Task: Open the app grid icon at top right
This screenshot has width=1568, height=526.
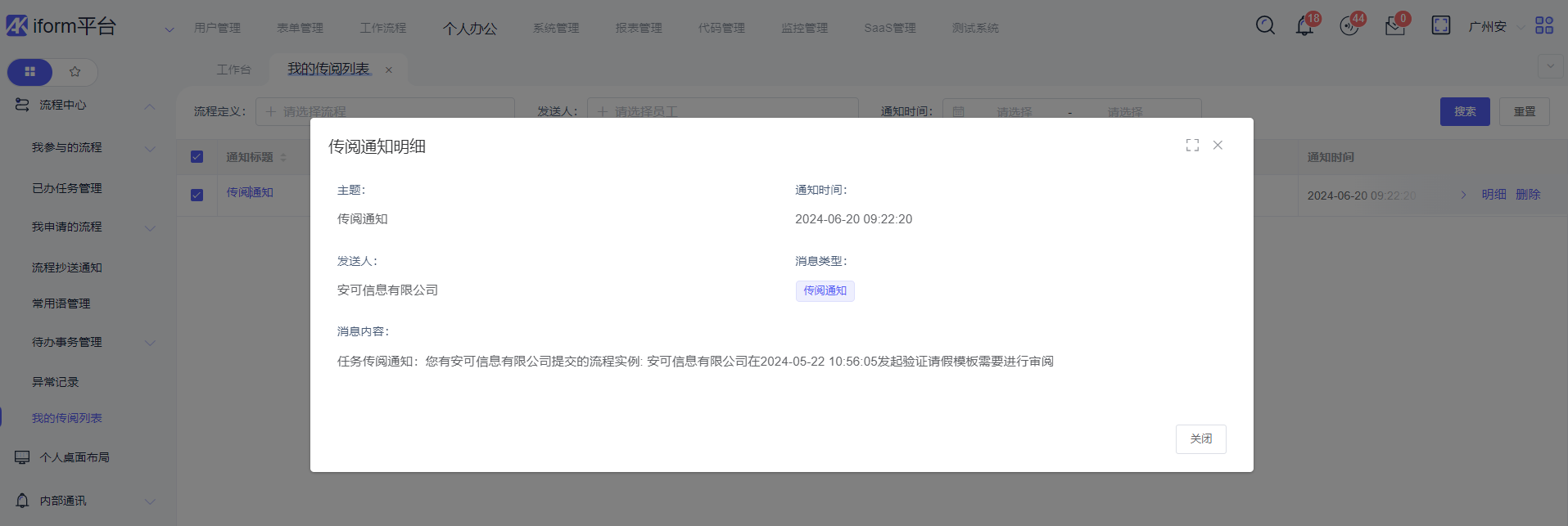Action: pos(1543,26)
